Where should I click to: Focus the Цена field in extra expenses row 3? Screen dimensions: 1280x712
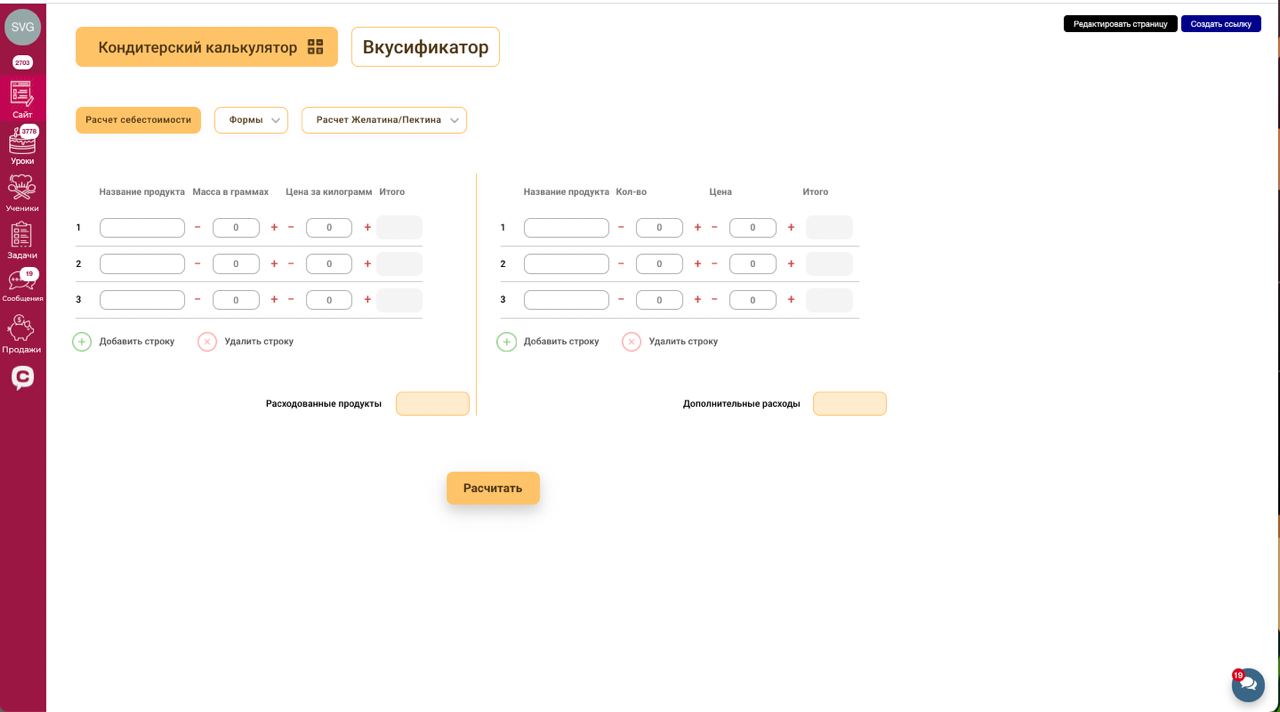(x=753, y=300)
